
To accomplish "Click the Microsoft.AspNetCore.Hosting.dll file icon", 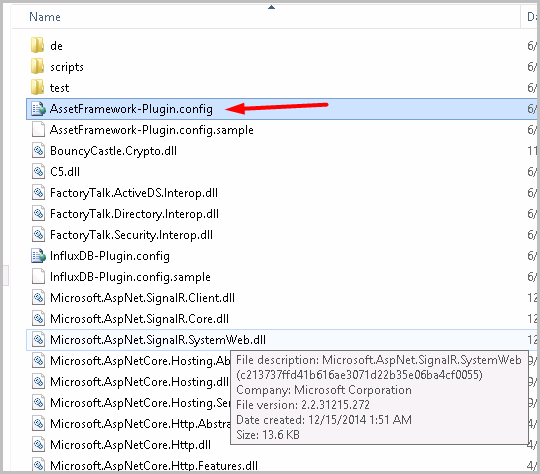I will point(38,382).
